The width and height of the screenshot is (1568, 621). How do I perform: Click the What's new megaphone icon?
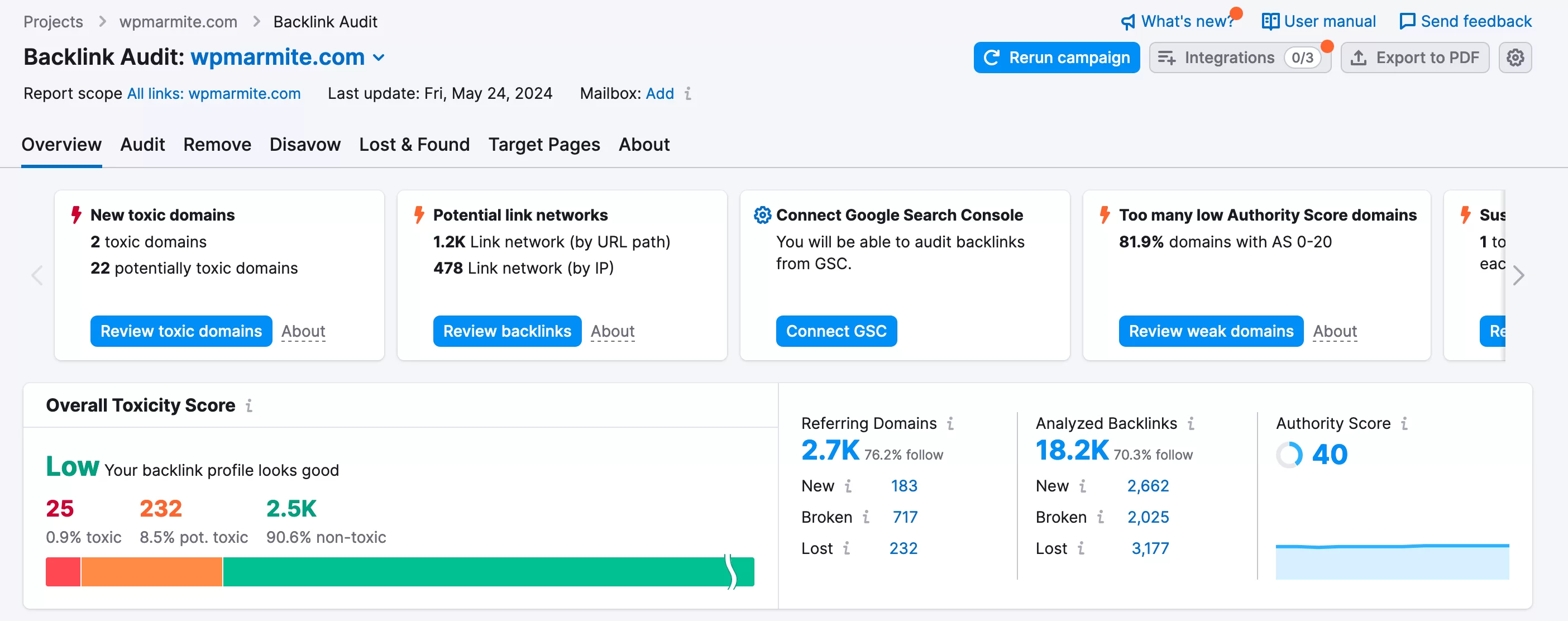[1126, 20]
